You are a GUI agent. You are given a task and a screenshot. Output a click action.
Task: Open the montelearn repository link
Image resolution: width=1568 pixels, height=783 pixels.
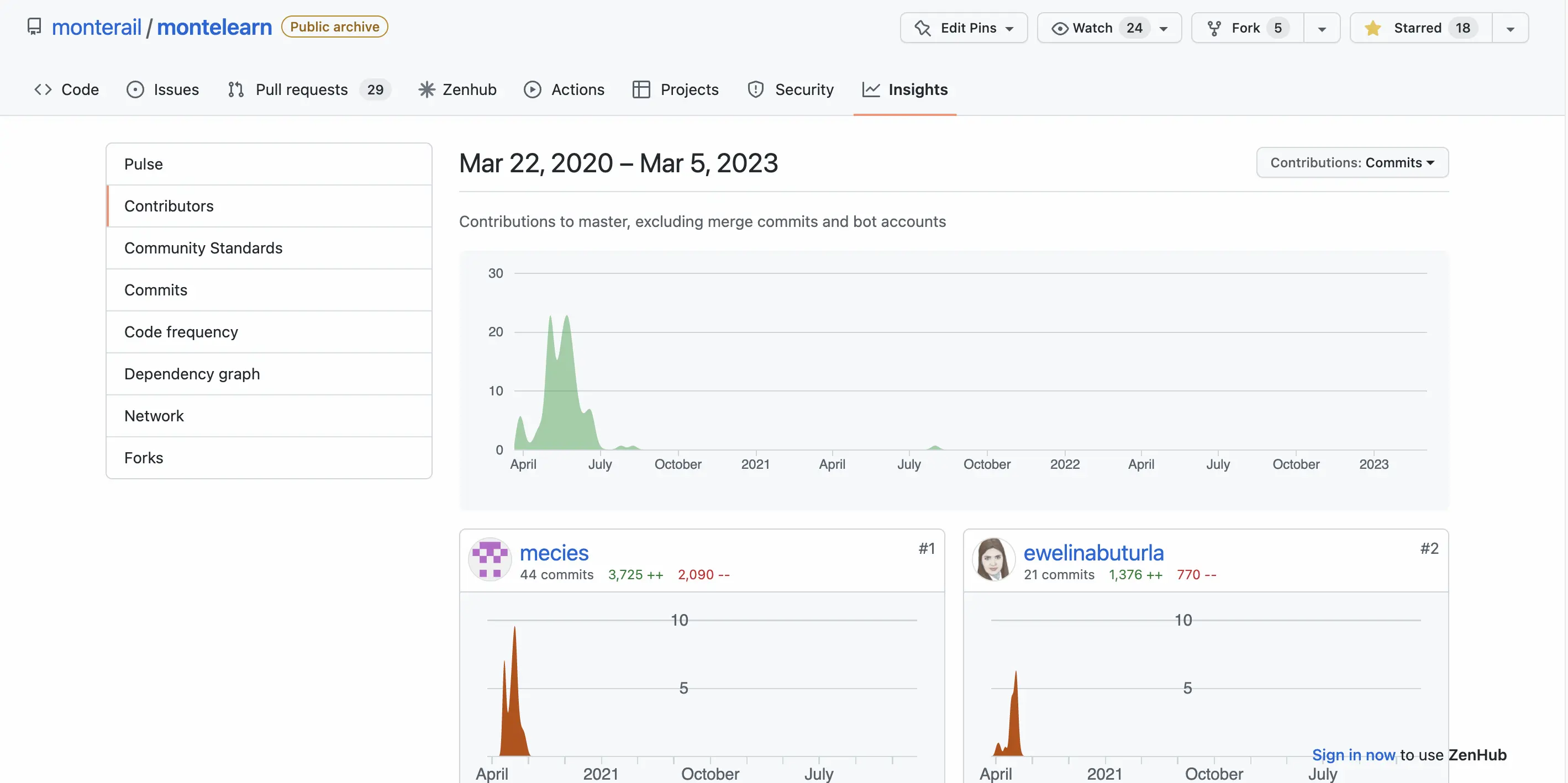tap(214, 27)
